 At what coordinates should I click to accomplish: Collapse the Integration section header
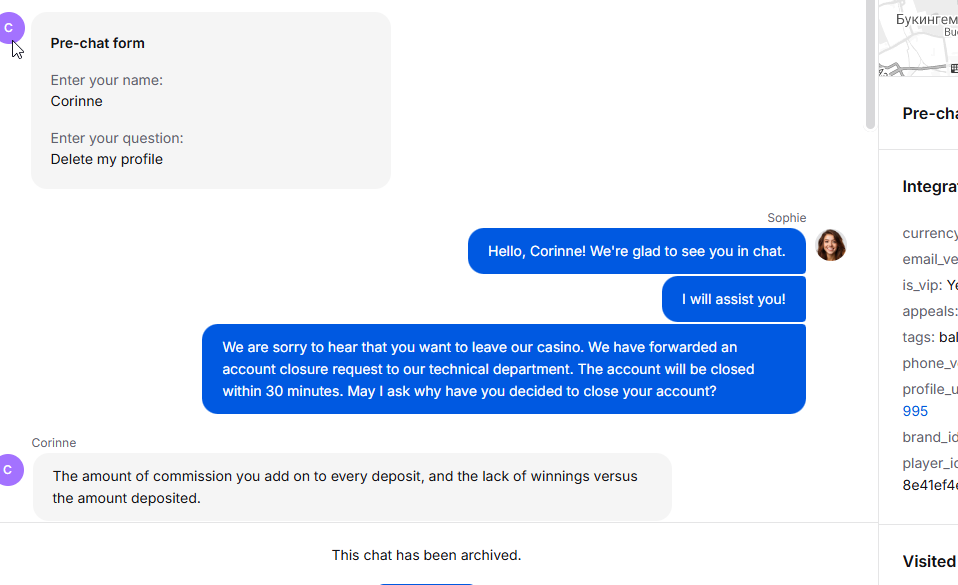coord(930,186)
